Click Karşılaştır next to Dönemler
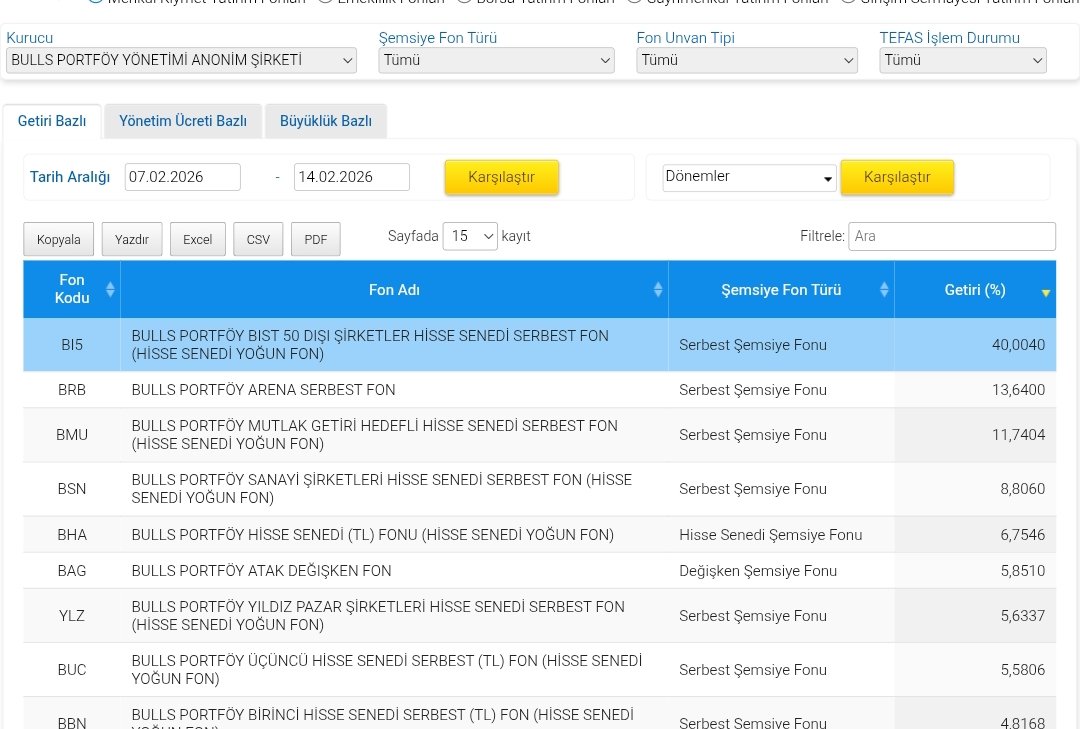 [897, 177]
